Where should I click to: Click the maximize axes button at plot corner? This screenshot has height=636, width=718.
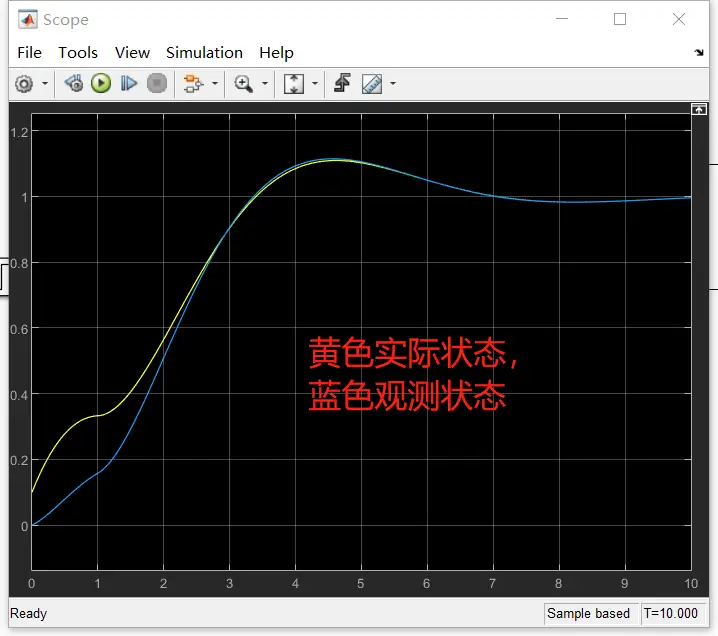click(x=699, y=109)
